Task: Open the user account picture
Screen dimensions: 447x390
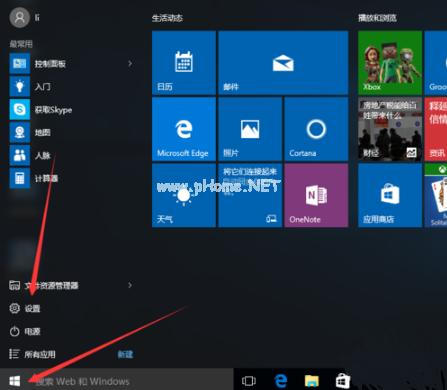Action: click(x=20, y=17)
